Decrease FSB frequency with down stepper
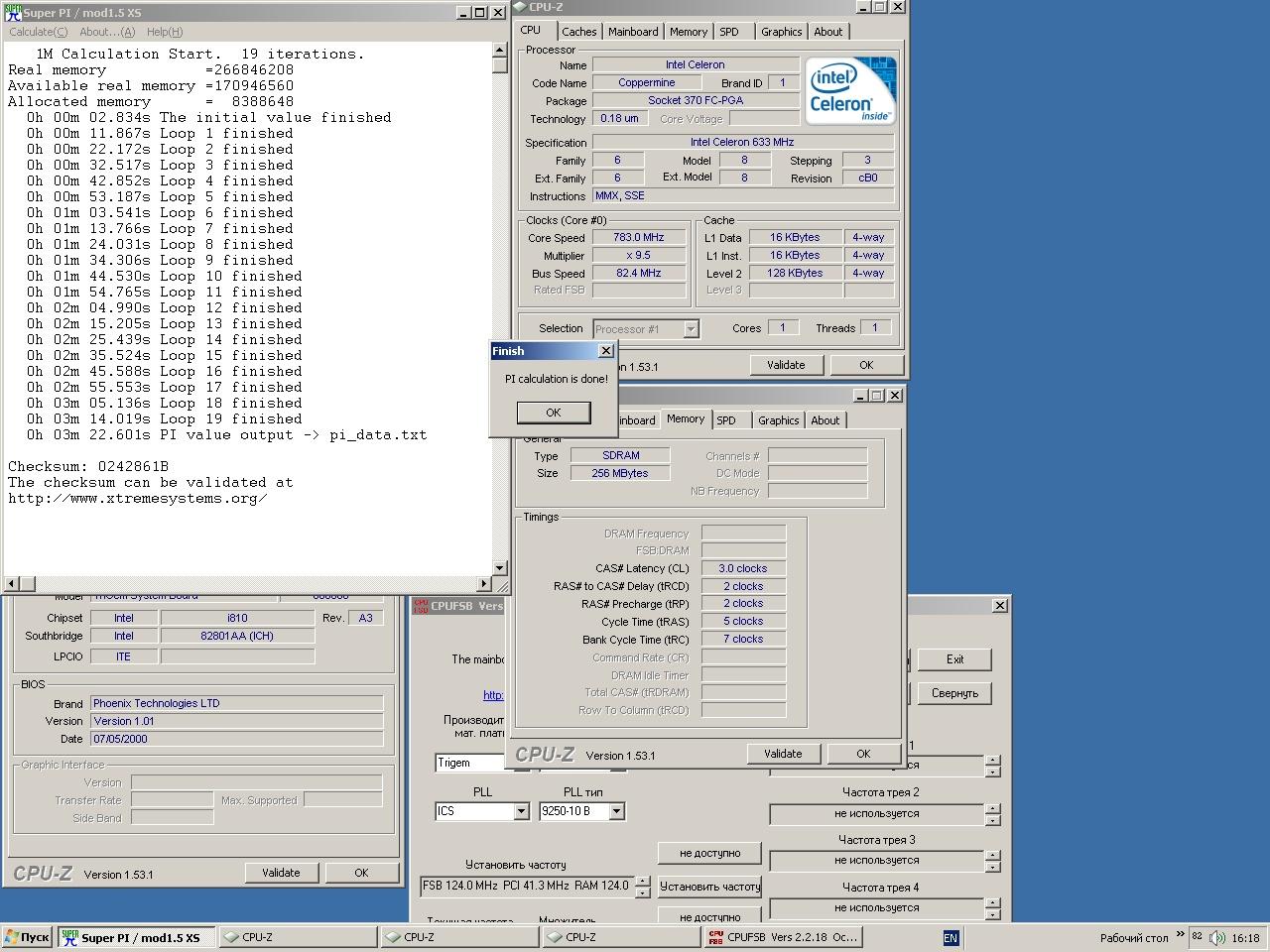The image size is (1270, 952). click(x=643, y=892)
